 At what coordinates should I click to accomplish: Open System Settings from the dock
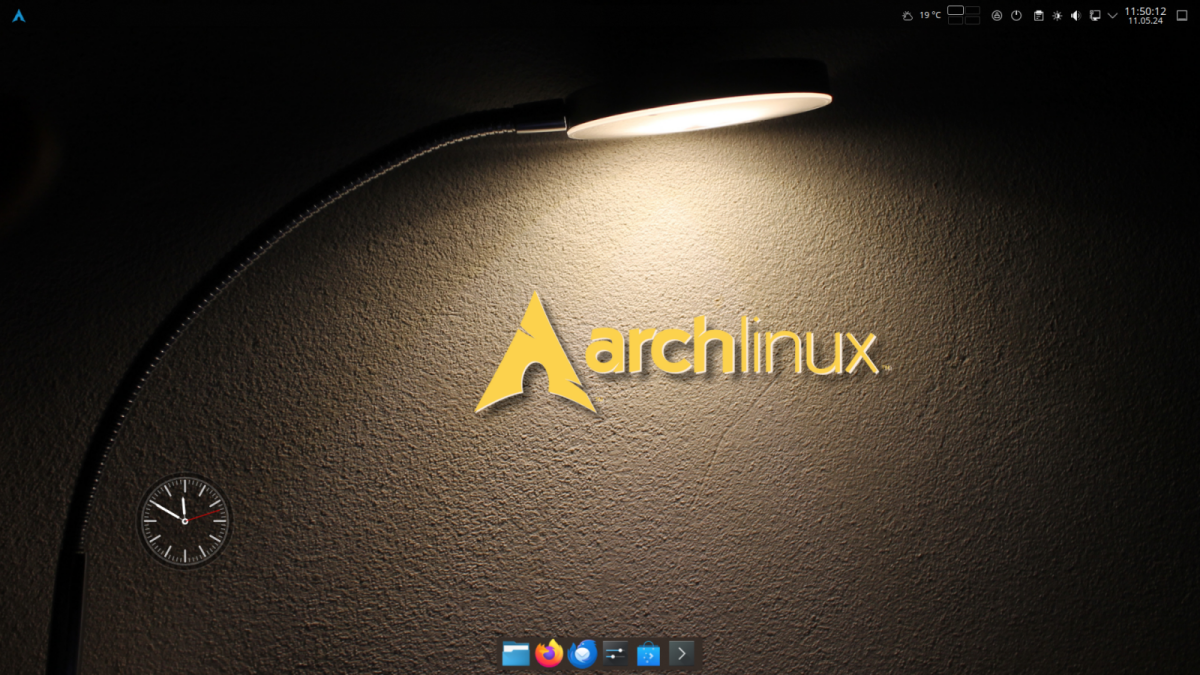615,654
